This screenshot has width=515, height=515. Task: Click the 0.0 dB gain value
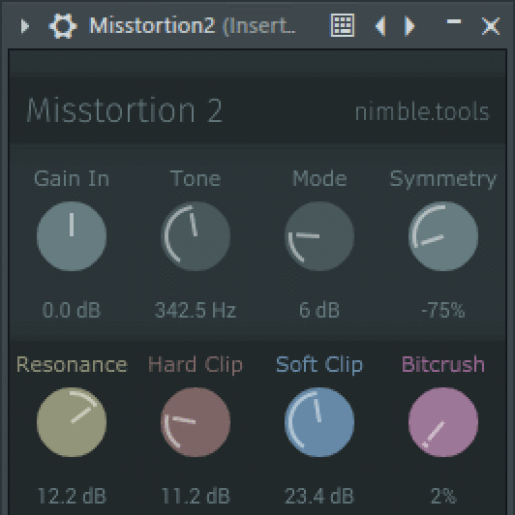(x=71, y=310)
